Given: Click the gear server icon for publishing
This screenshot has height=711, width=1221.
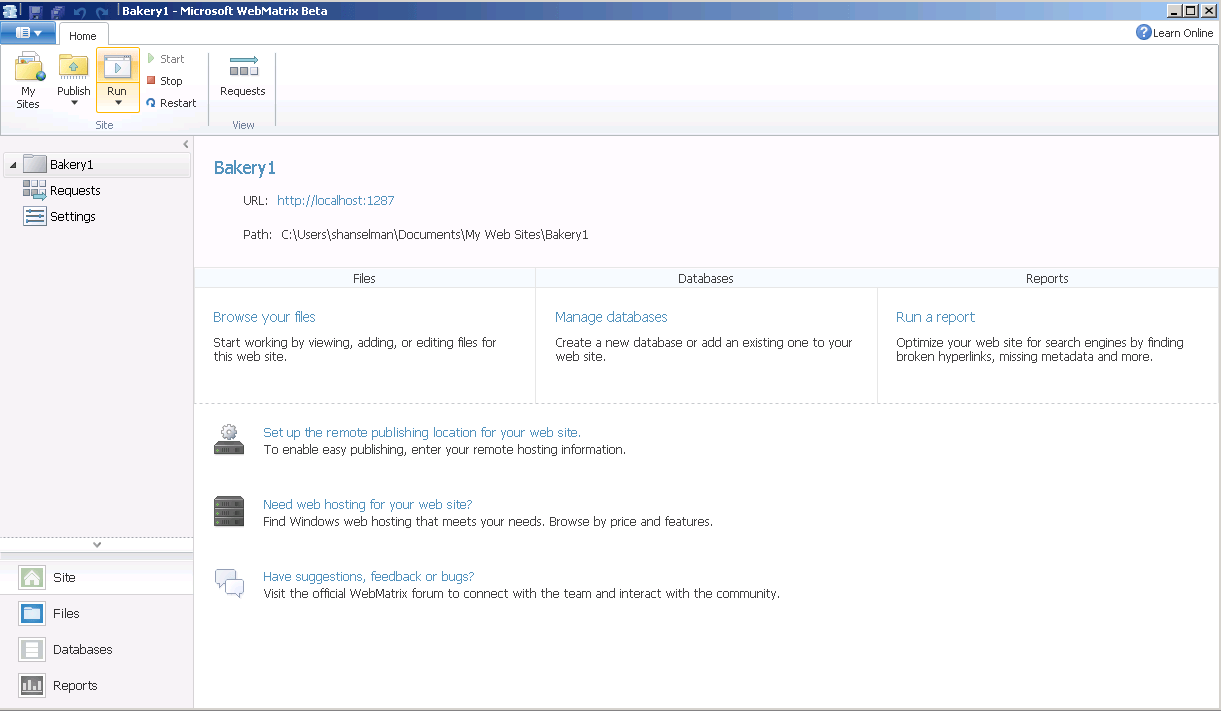Looking at the screenshot, I should 229,439.
